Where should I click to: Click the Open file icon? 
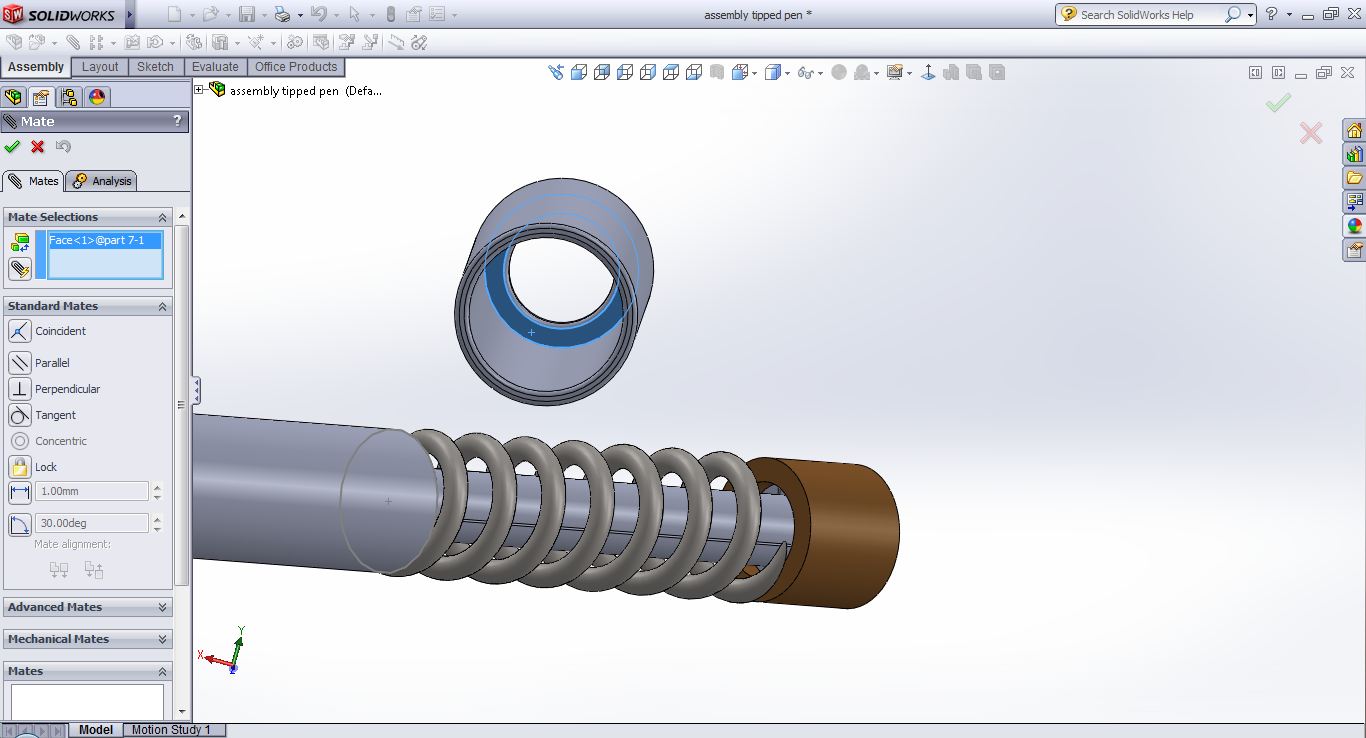(x=210, y=14)
